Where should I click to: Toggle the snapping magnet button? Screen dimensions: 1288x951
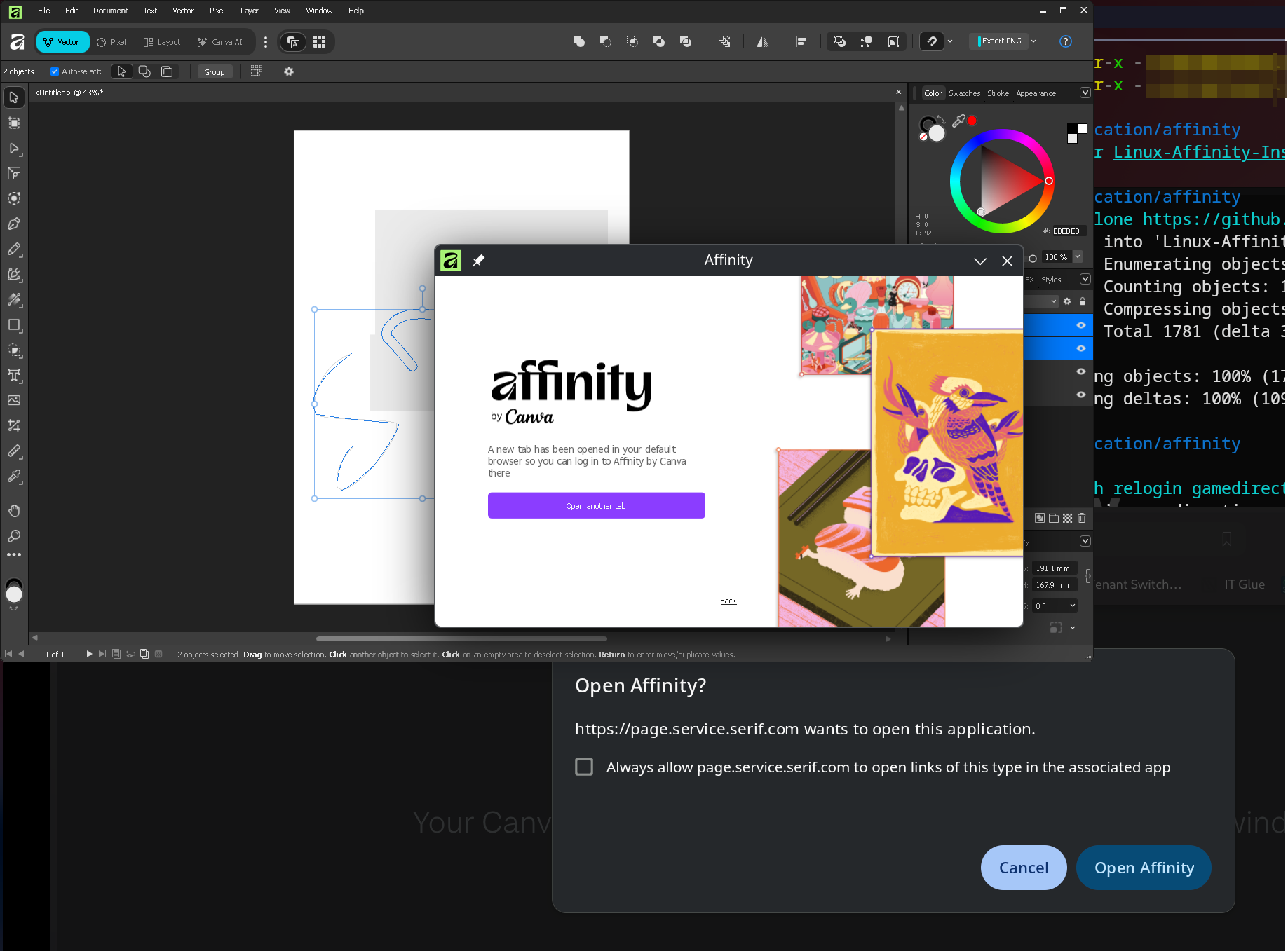932,41
